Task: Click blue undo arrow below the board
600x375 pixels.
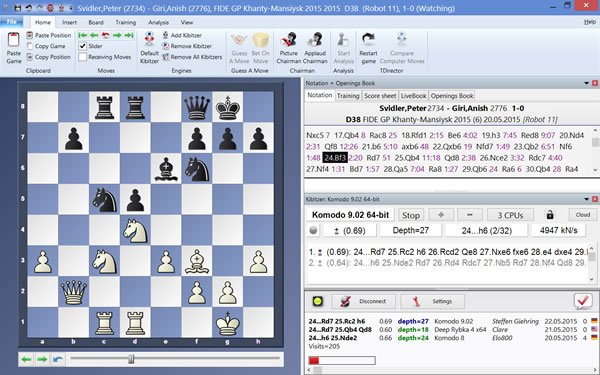Action: tap(58, 359)
